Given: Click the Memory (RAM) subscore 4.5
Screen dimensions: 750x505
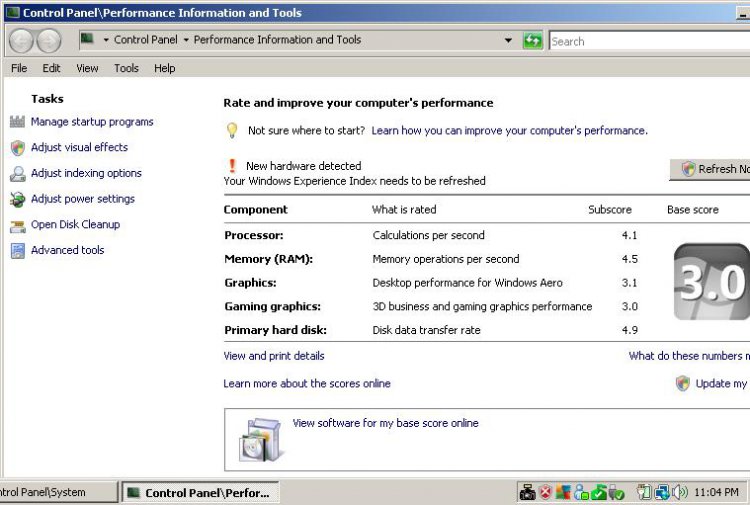Looking at the screenshot, I should (x=629, y=259).
